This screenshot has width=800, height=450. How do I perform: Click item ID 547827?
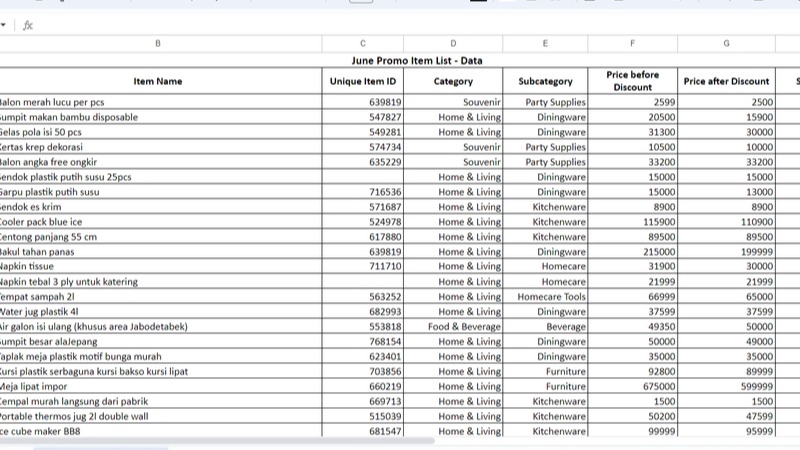click(x=363, y=117)
